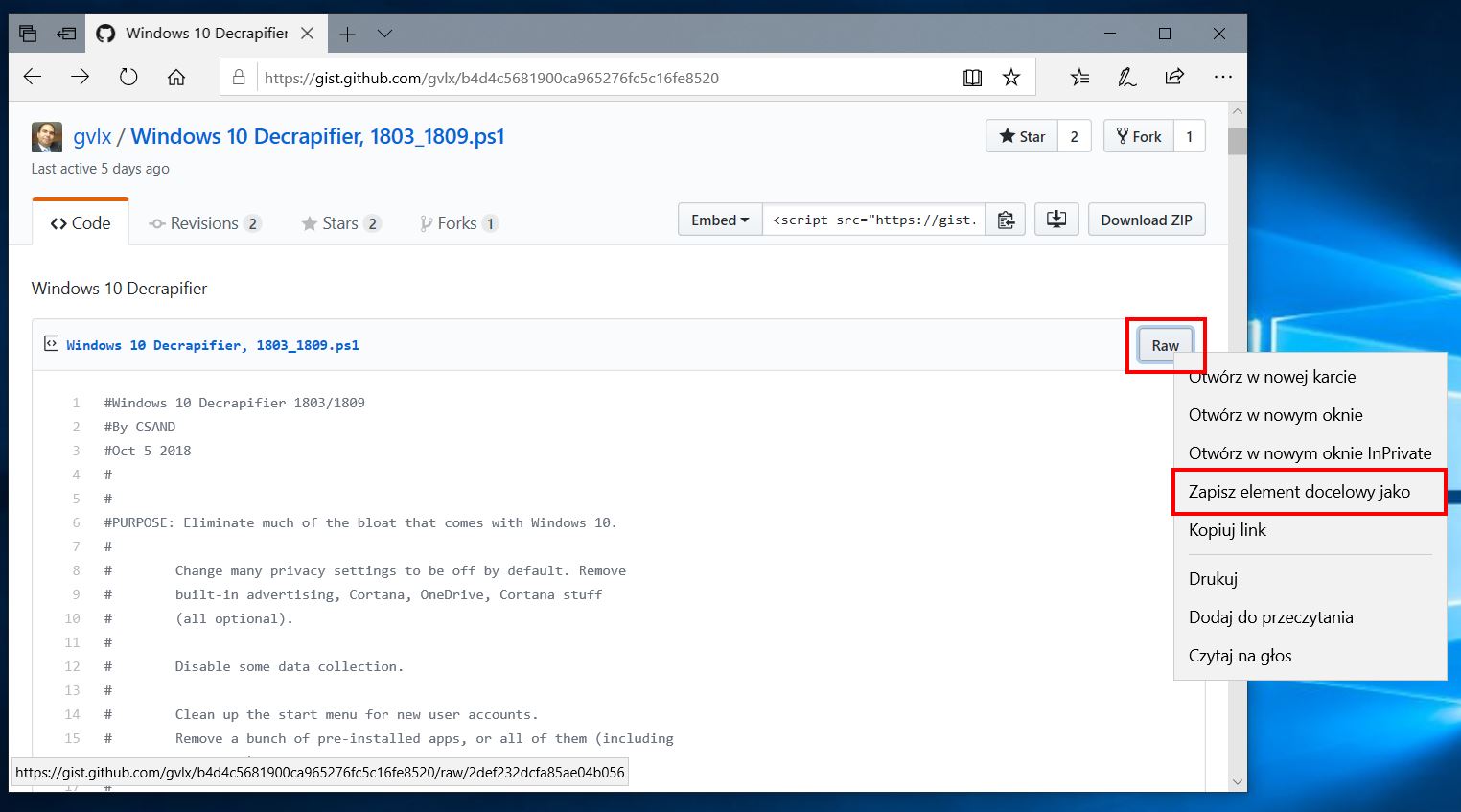
Task: Click Download ZIP button
Action: tap(1147, 220)
